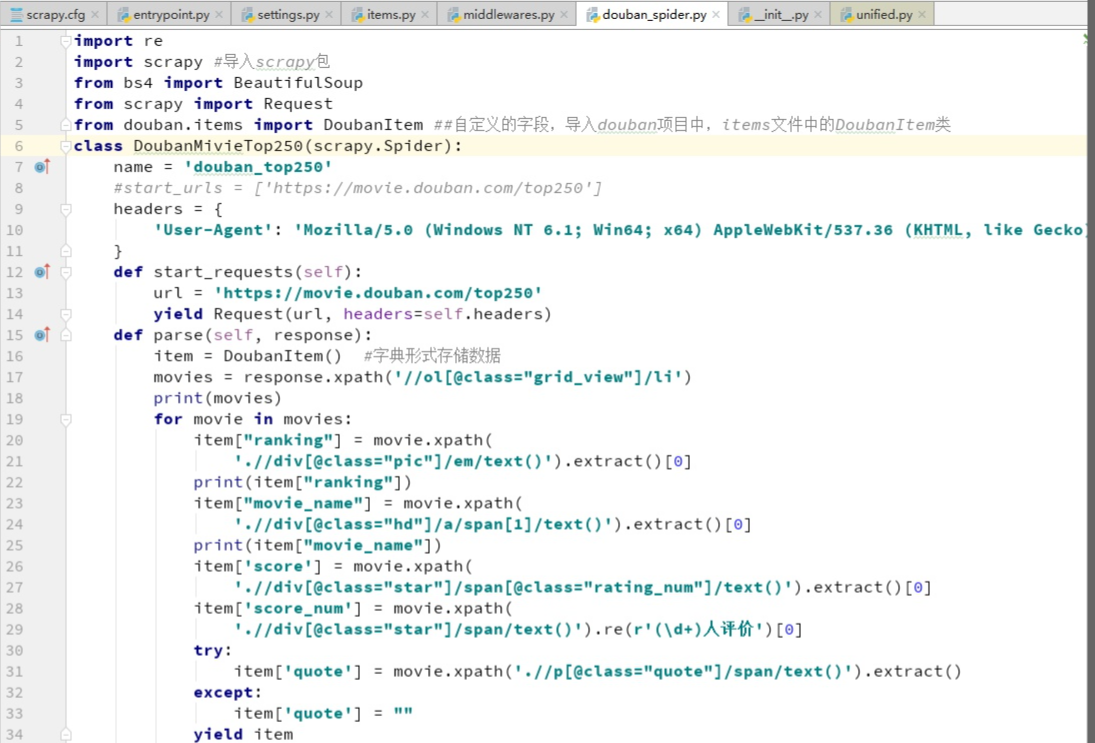Click the 'score_num' key on line 28

[x=298, y=608]
